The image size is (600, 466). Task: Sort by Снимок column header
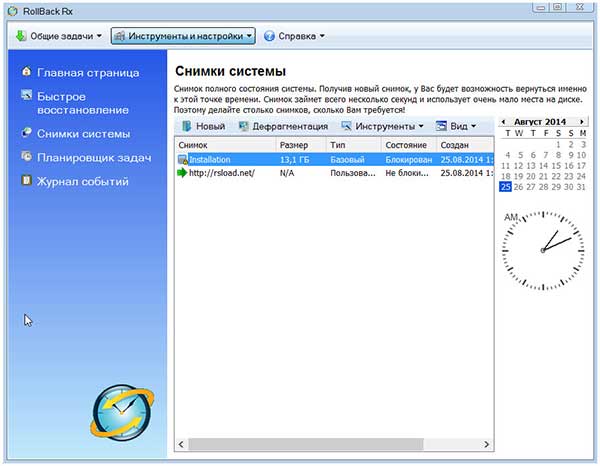point(225,145)
